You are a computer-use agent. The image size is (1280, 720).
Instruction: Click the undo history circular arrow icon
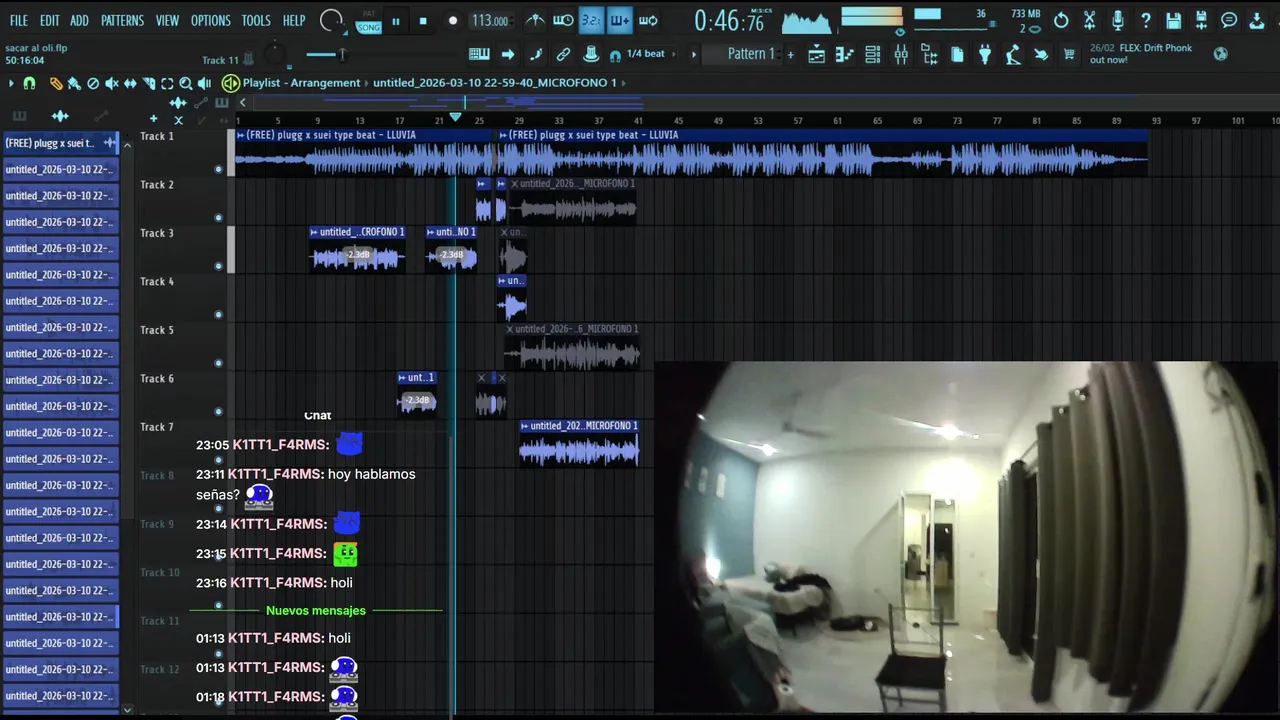click(1061, 20)
